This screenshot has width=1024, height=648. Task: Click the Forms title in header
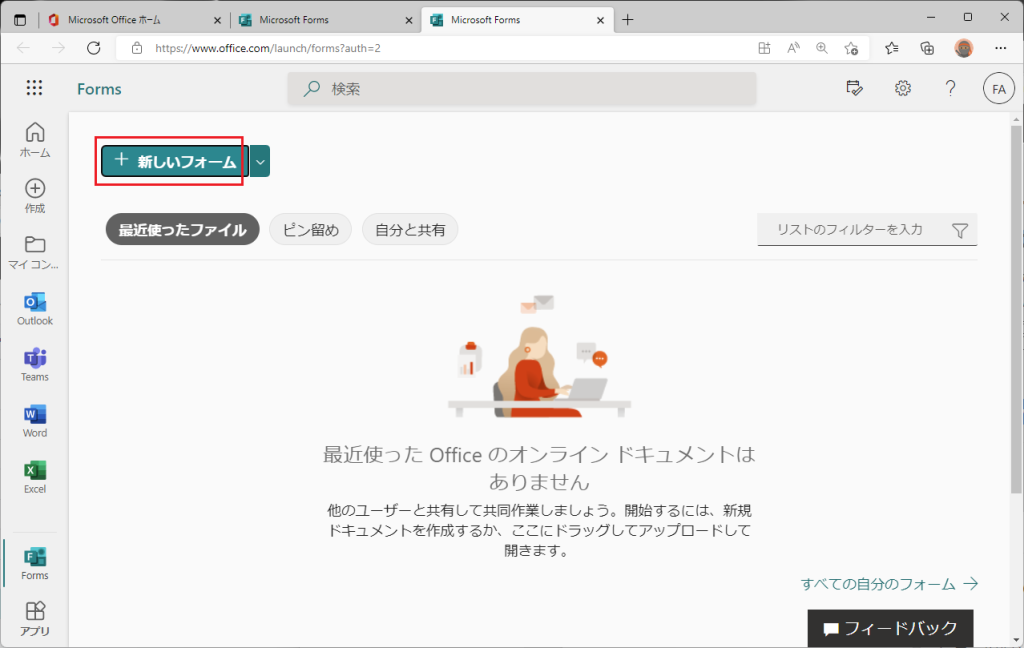[99, 89]
